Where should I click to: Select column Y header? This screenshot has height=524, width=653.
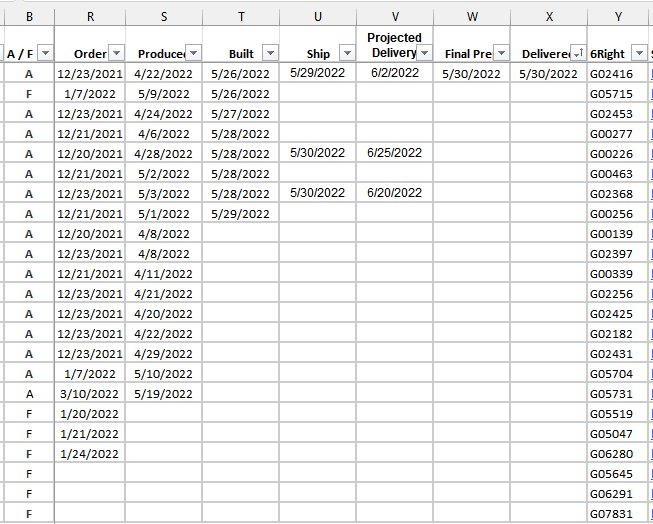click(618, 17)
